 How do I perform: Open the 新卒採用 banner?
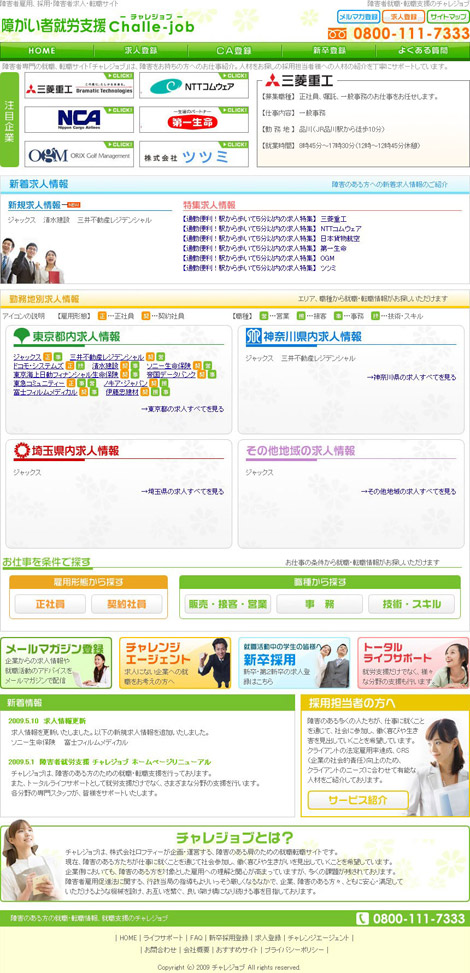pos(294,663)
